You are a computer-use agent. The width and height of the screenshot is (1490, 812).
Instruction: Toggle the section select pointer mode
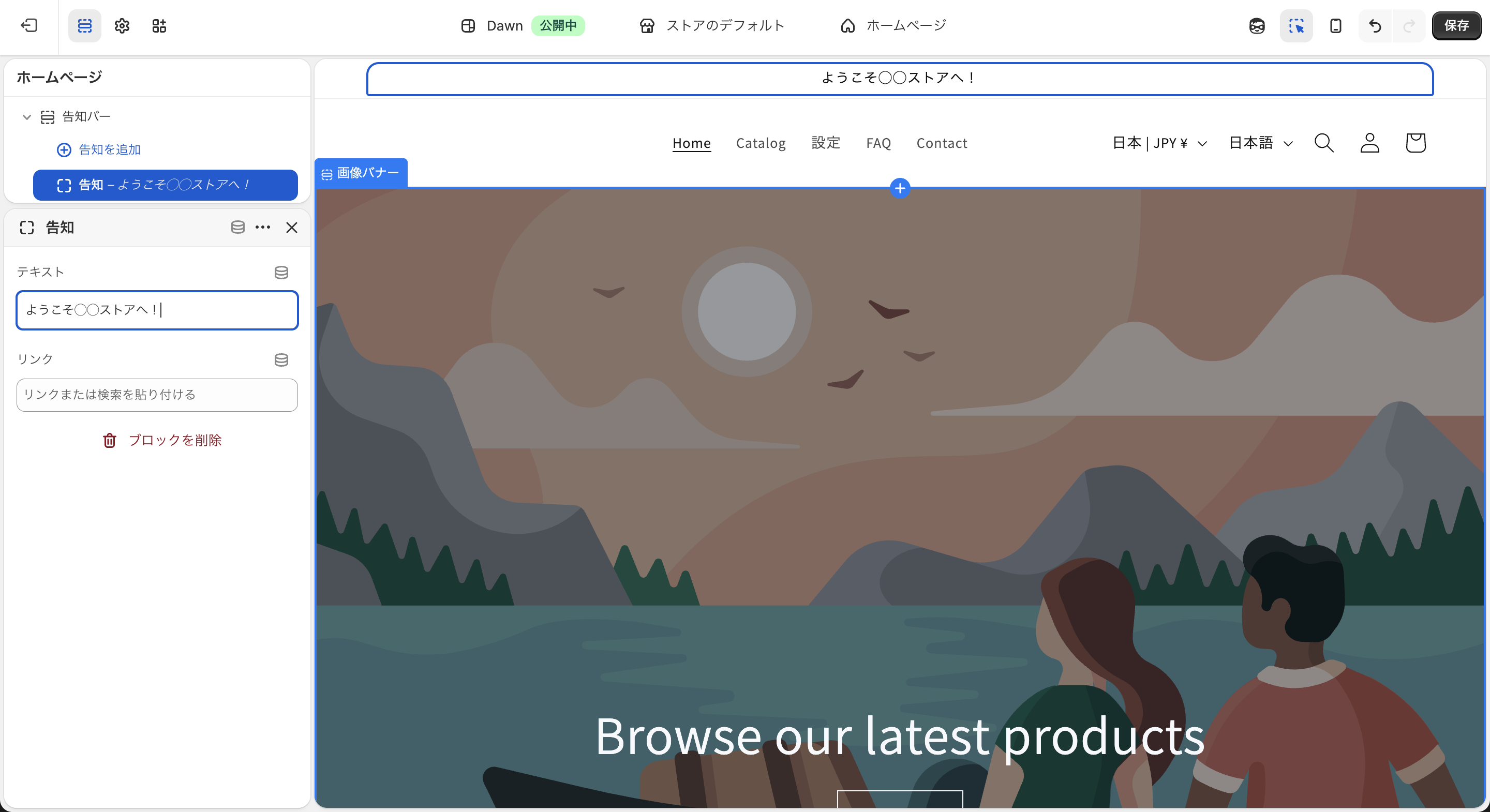pyautogui.click(x=1296, y=25)
